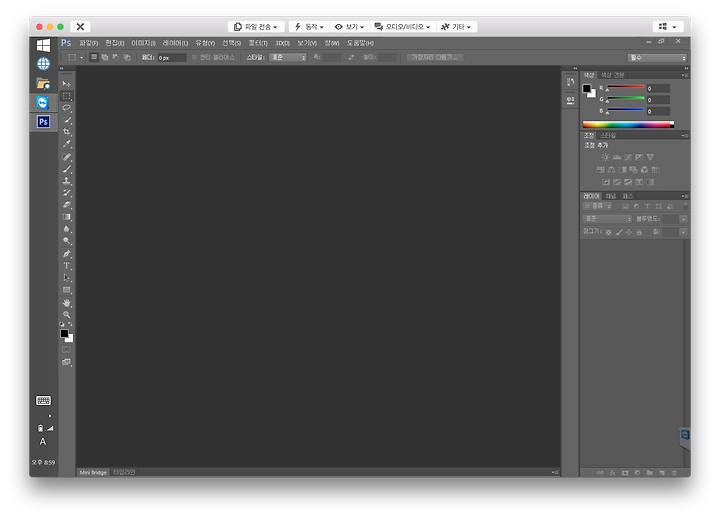Open the File (F) menu

(88, 43)
